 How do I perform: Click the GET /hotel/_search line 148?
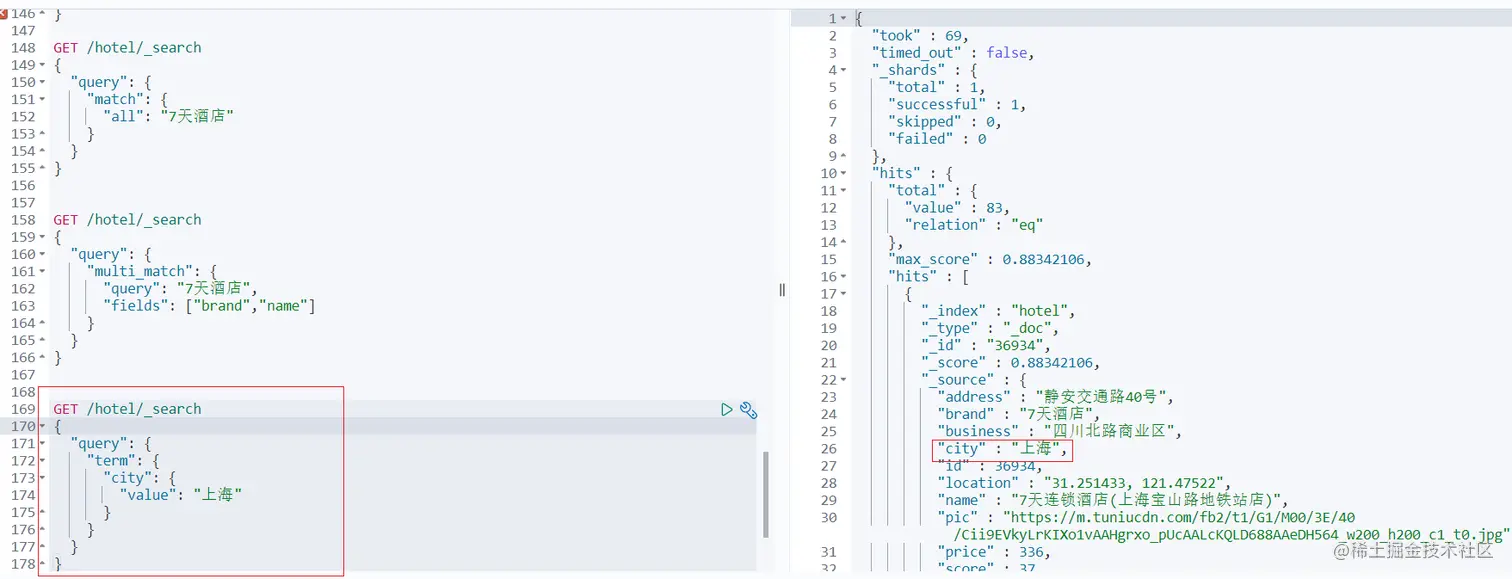click(x=127, y=48)
